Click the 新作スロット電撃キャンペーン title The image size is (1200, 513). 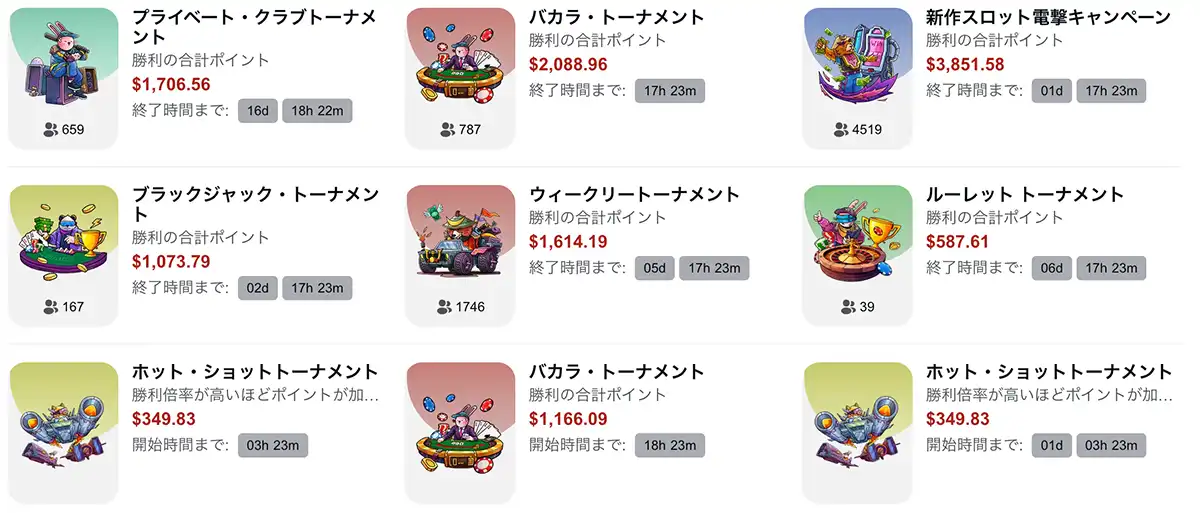tap(1048, 17)
